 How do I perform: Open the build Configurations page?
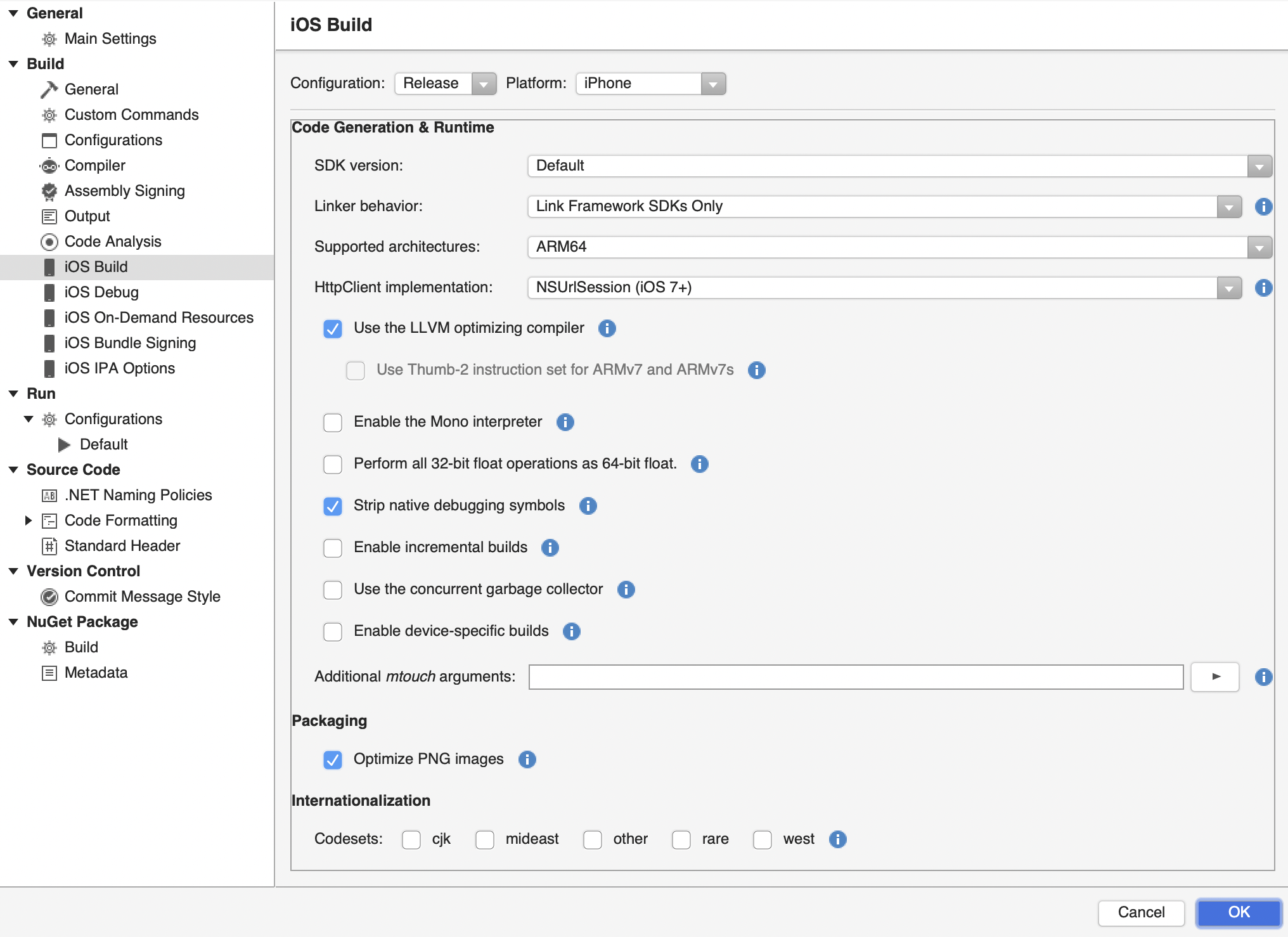[137, 140]
